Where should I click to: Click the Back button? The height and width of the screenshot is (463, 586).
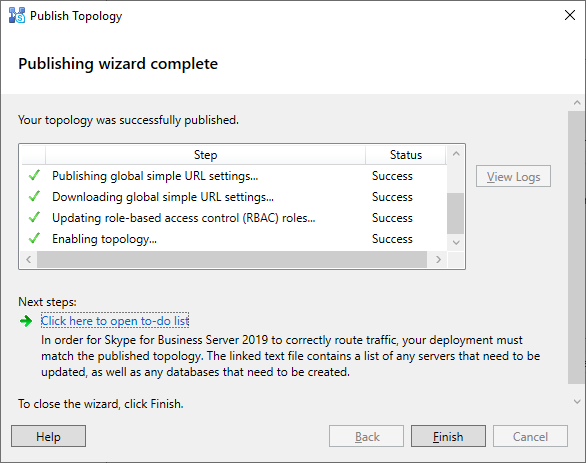pyautogui.click(x=366, y=436)
